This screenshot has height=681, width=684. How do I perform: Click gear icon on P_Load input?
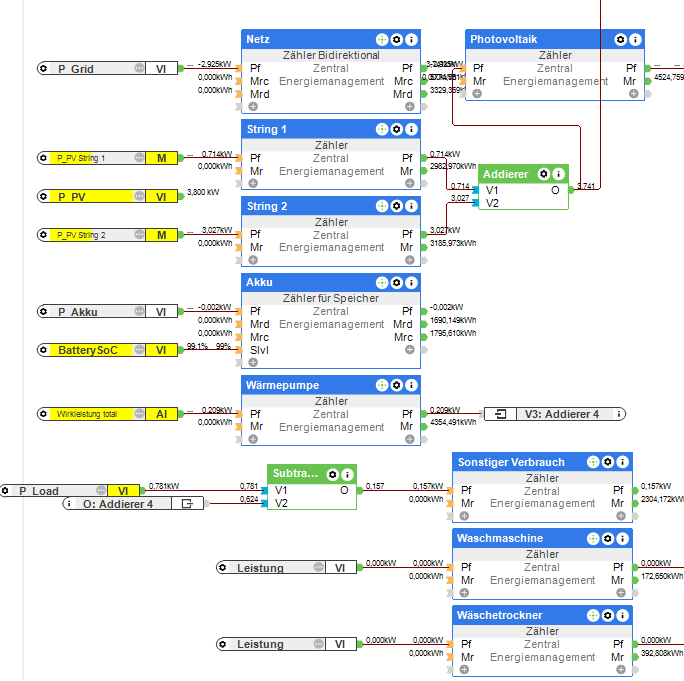point(5,491)
